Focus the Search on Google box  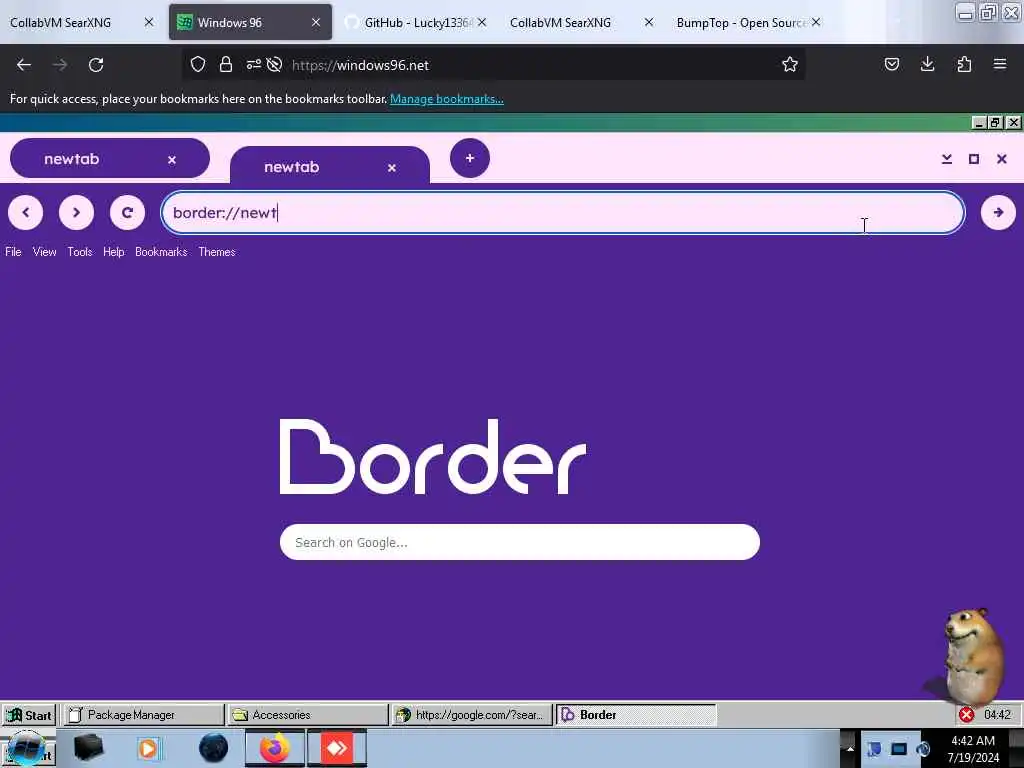(x=519, y=542)
